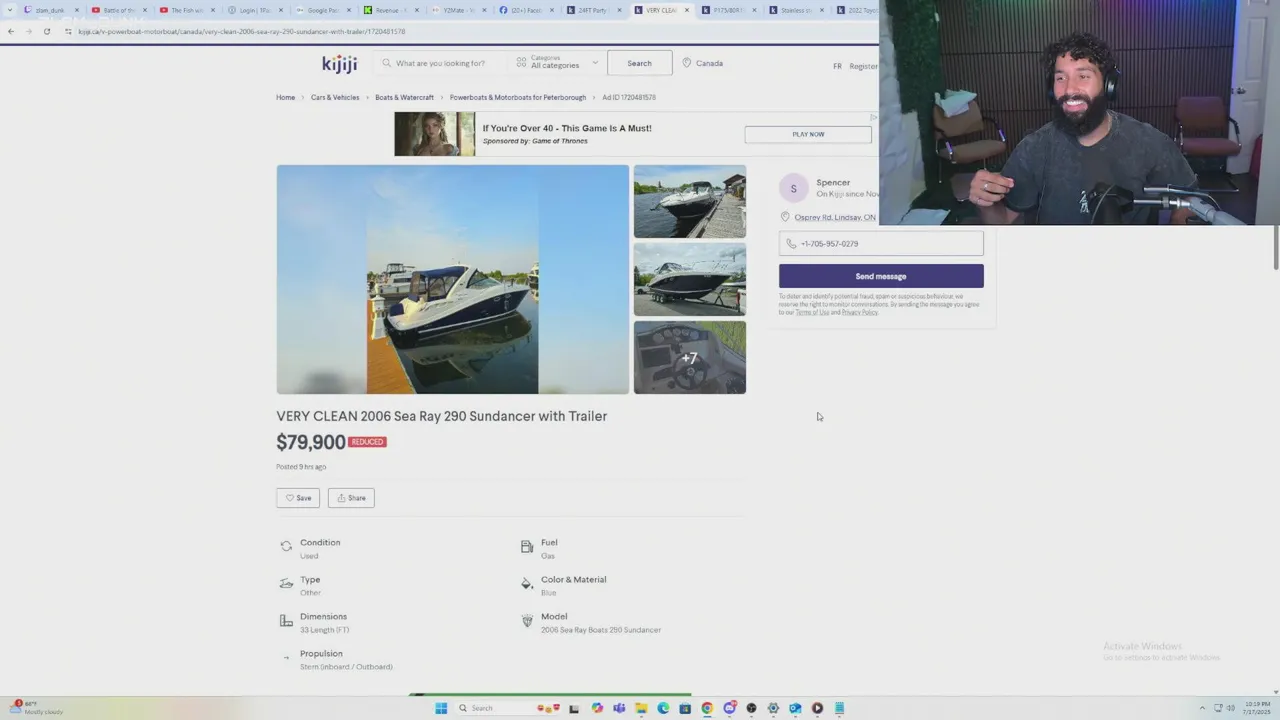Open the Settings gear in the taskbar
The width and height of the screenshot is (1280, 720).
tap(773, 708)
